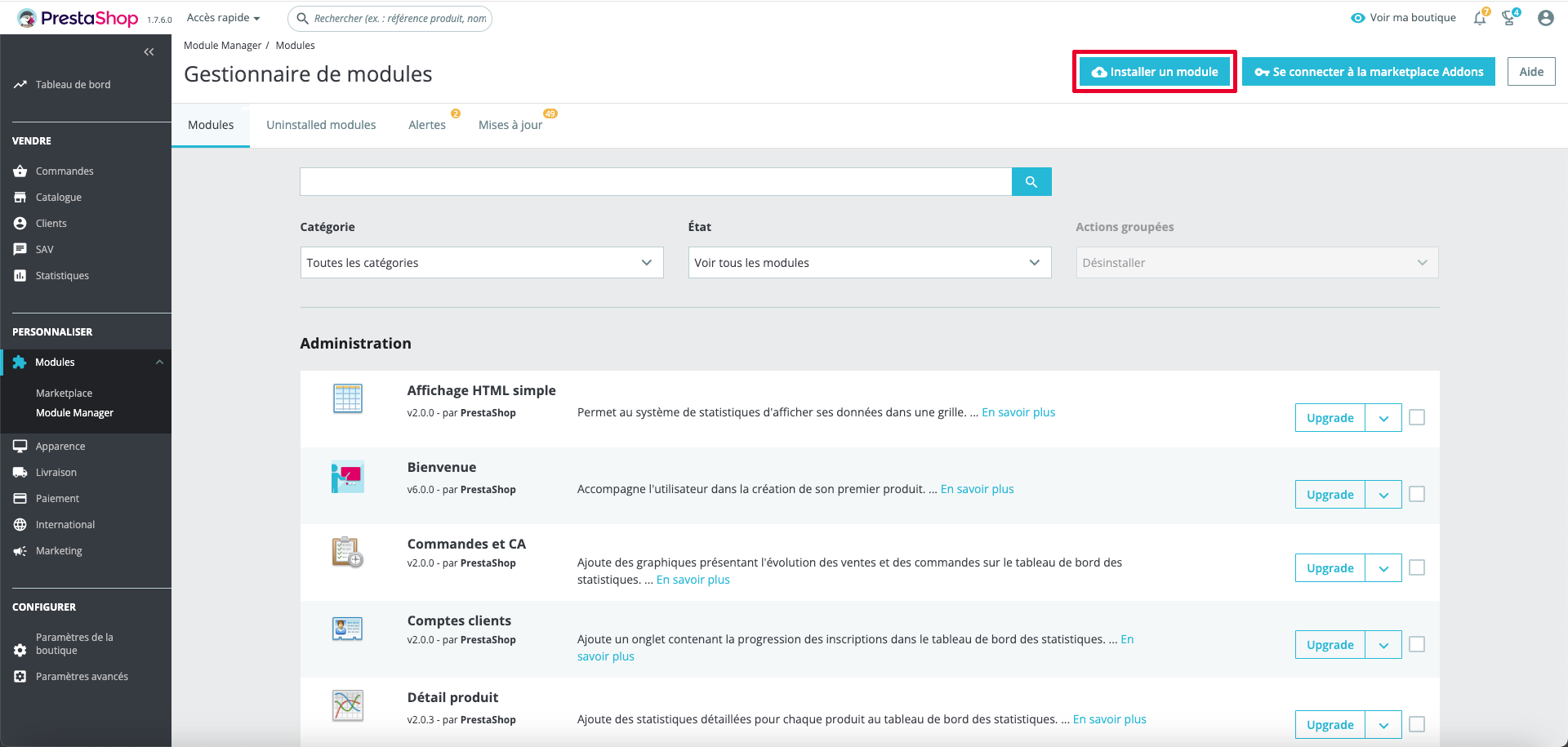This screenshot has width=1568, height=747.
Task: Switch to the Modules tab
Action: 211,125
